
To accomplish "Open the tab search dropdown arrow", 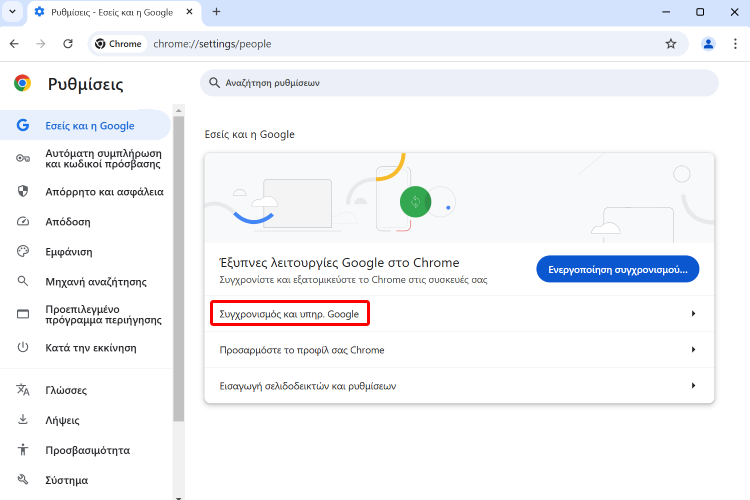I will (x=12, y=11).
